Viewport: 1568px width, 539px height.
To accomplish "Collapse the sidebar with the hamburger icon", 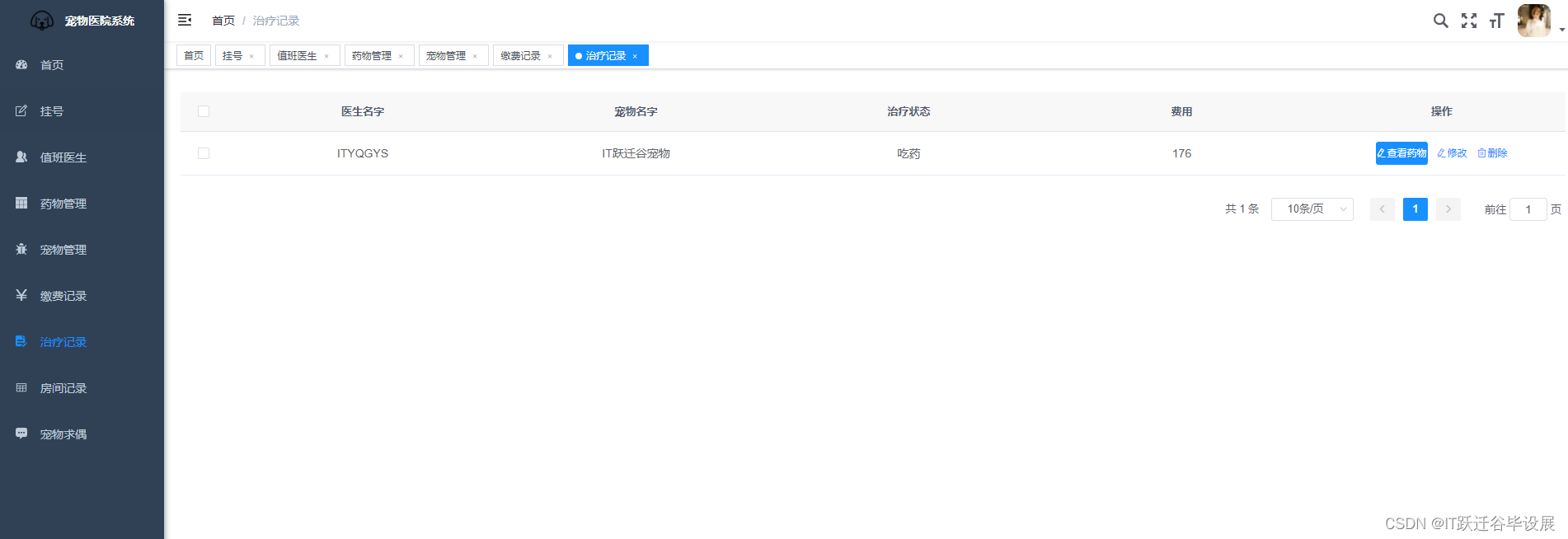I will tap(185, 20).
